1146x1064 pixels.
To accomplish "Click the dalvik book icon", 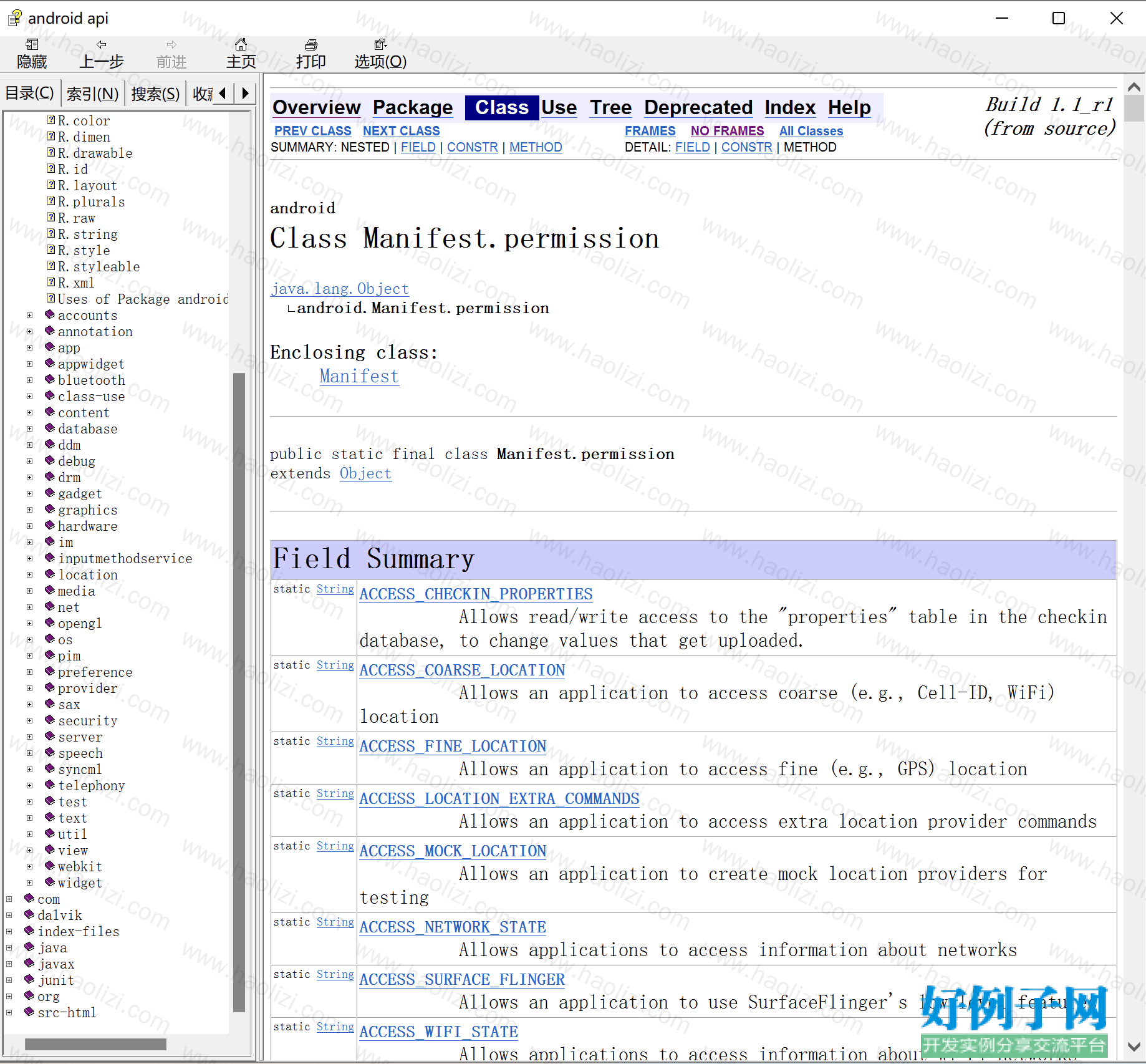I will [29, 914].
